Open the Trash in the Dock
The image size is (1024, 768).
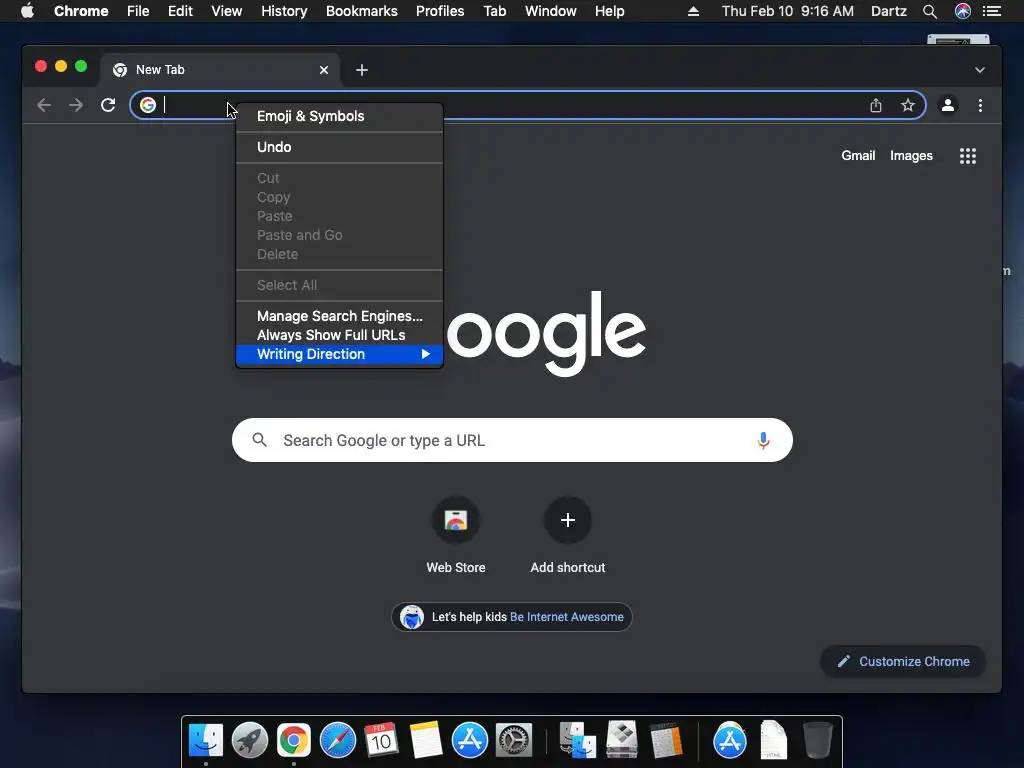pyautogui.click(x=817, y=741)
